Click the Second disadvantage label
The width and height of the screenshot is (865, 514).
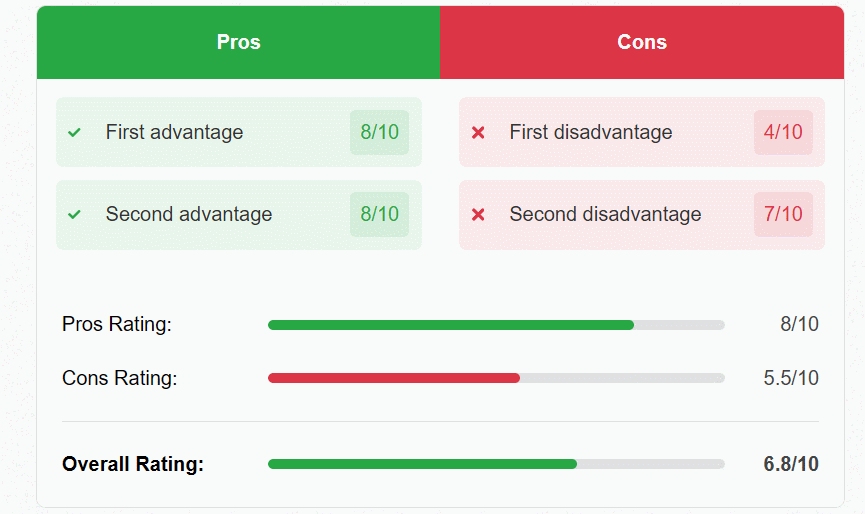tap(605, 214)
